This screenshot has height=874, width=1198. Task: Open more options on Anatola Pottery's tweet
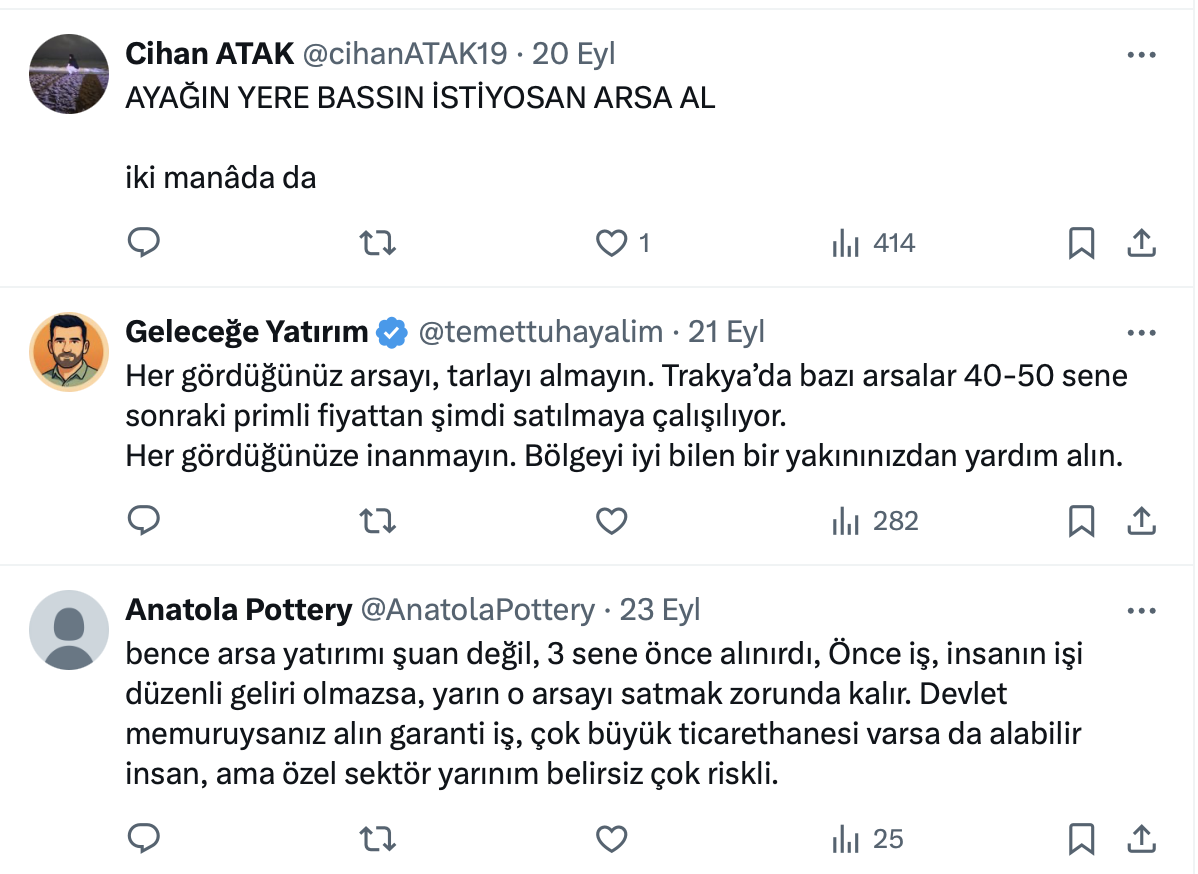point(1141,611)
